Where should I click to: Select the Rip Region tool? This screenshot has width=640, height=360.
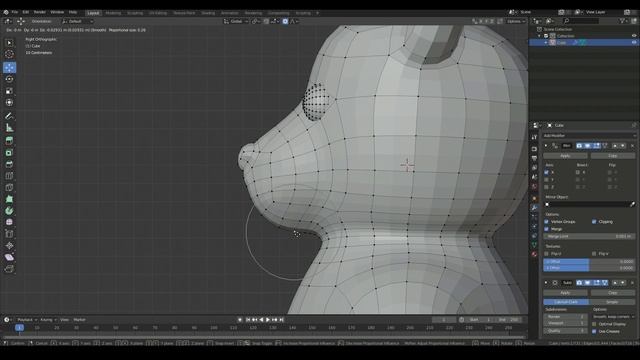(x=9, y=269)
